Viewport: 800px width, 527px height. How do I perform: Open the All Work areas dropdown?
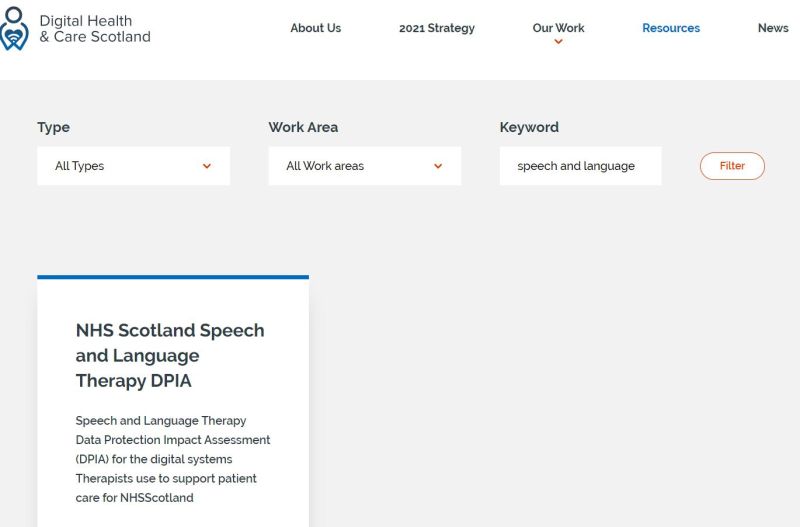pos(365,166)
